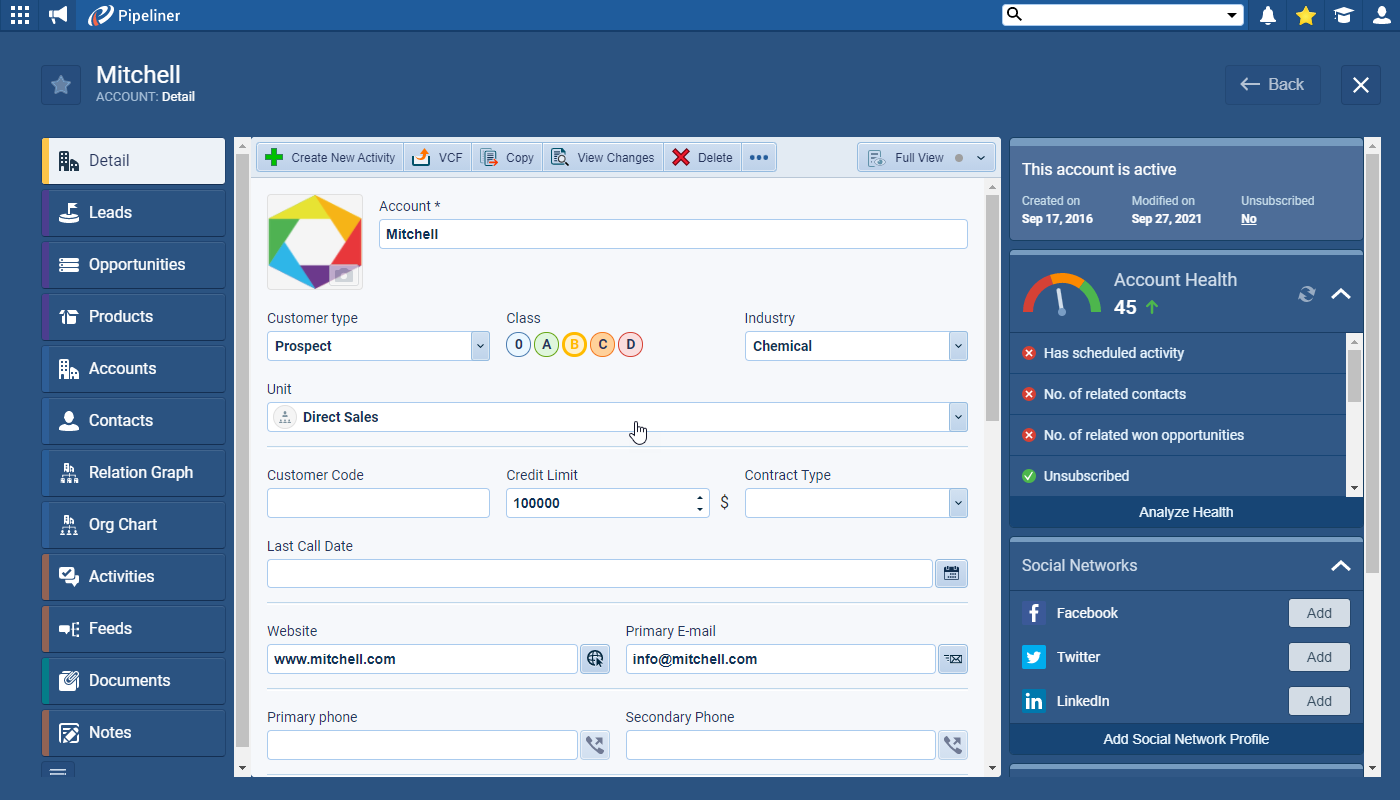1400x800 pixels.
Task: Click the calendar icon beside Last Call Date
Action: coord(951,574)
